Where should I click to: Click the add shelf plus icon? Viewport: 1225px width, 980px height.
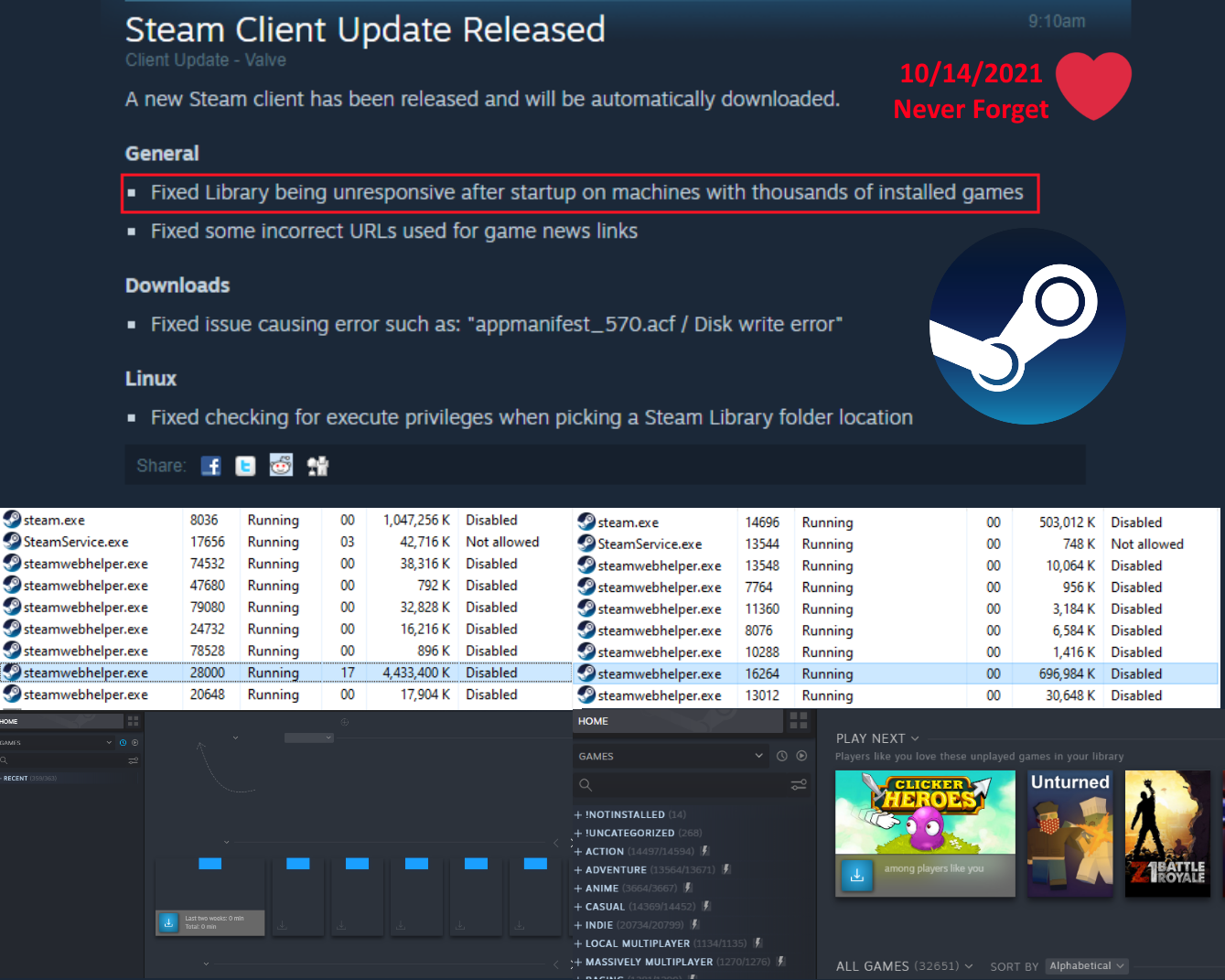(x=345, y=722)
